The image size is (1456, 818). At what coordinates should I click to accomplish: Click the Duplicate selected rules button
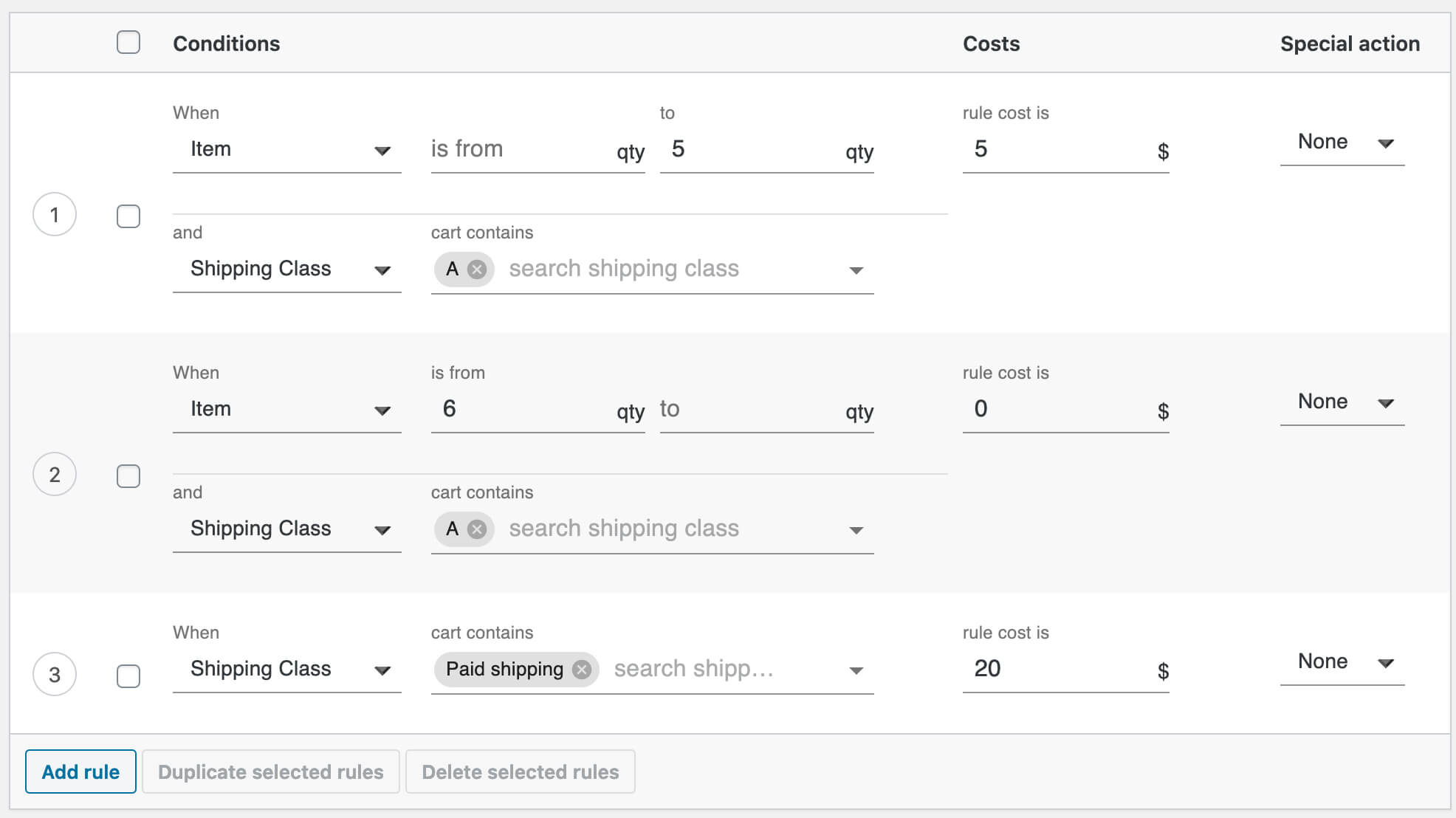click(269, 770)
